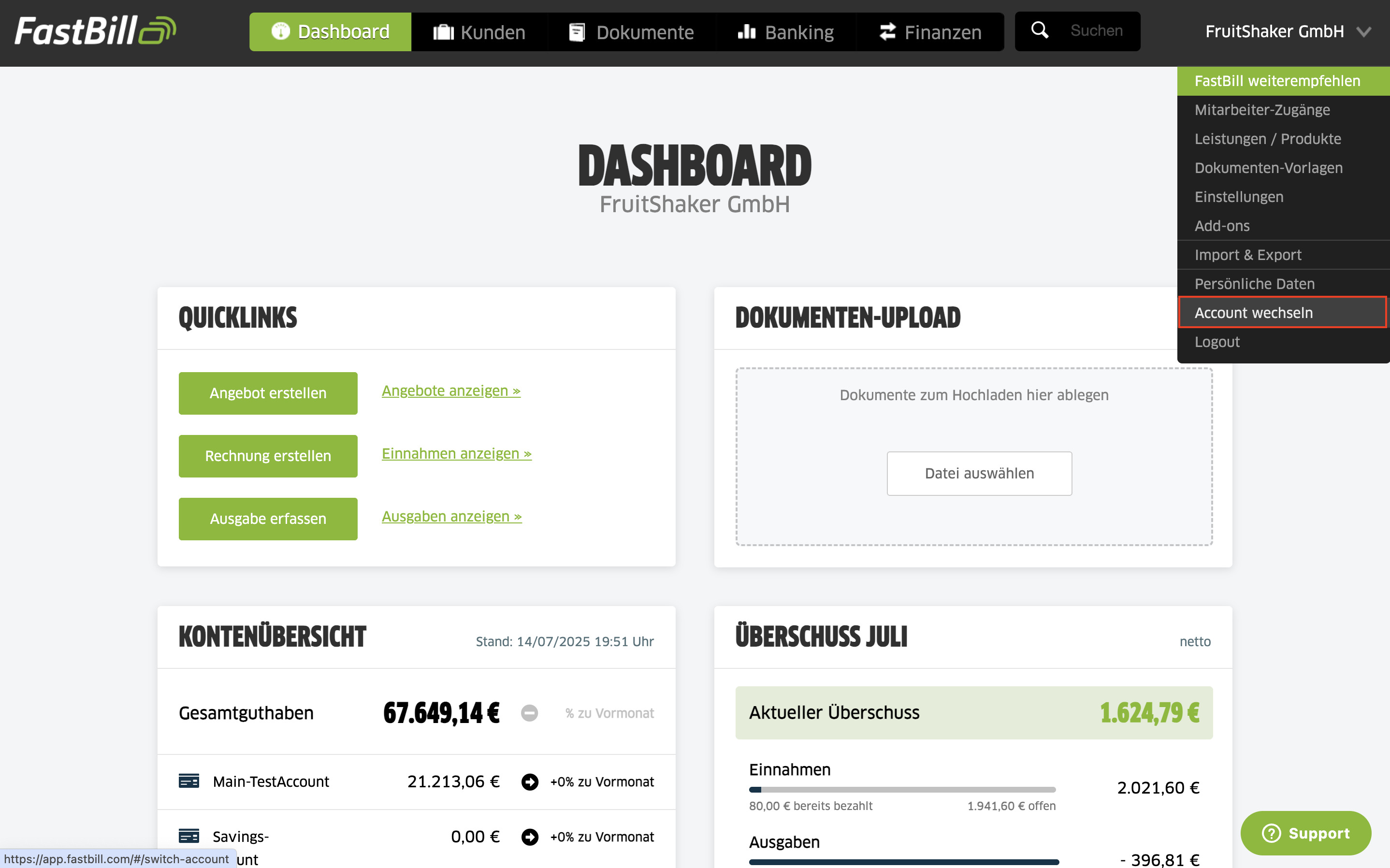1390x868 pixels.
Task: Click the Main-TestAccount name
Action: tap(271, 782)
